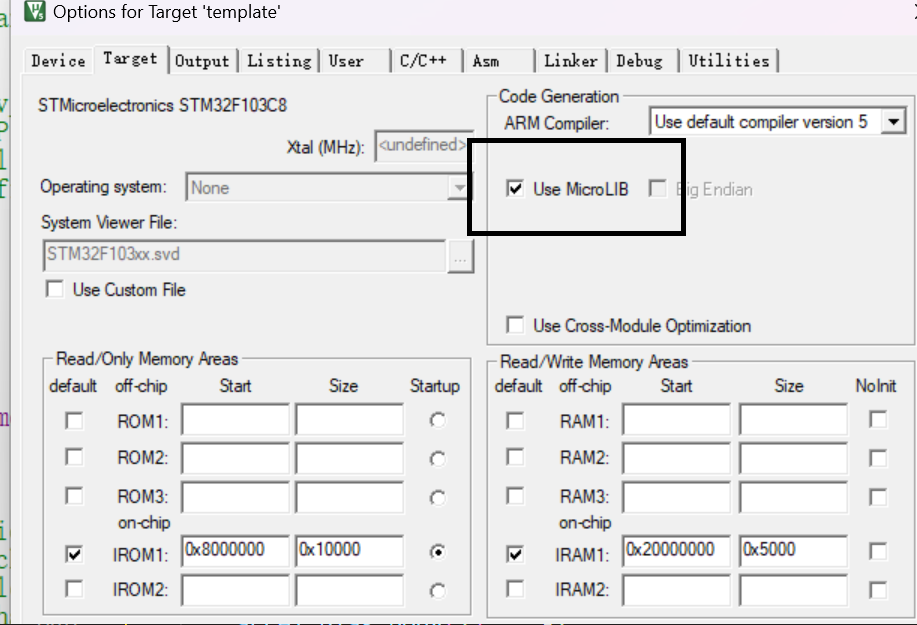Click the IRAM1 Size field 0x5000
Viewport: 917px width, 625px height.
tap(794, 550)
